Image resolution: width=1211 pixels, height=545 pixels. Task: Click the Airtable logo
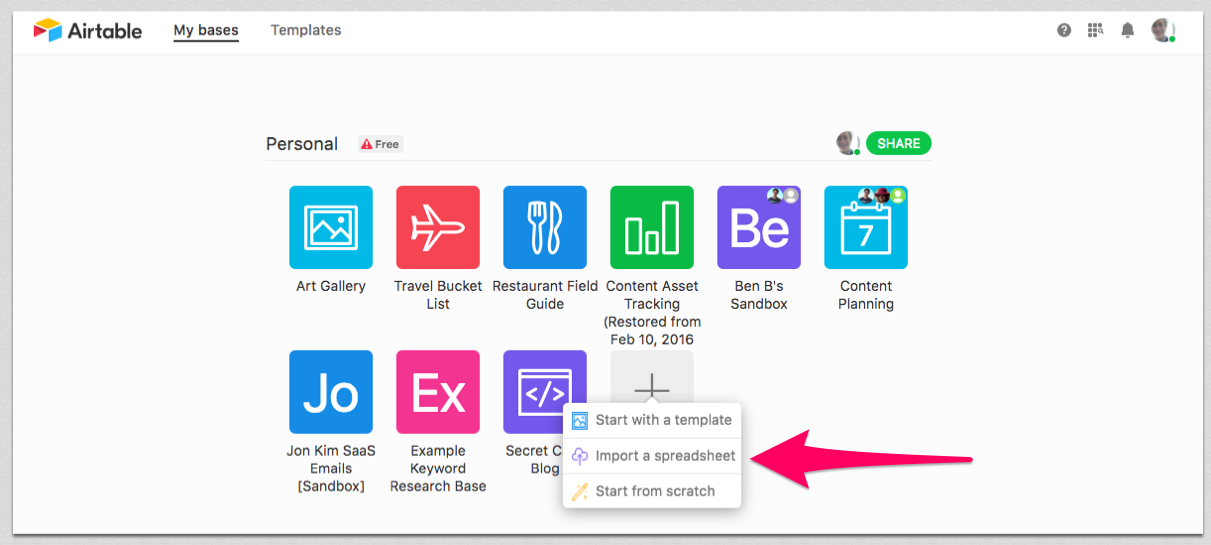coord(87,30)
